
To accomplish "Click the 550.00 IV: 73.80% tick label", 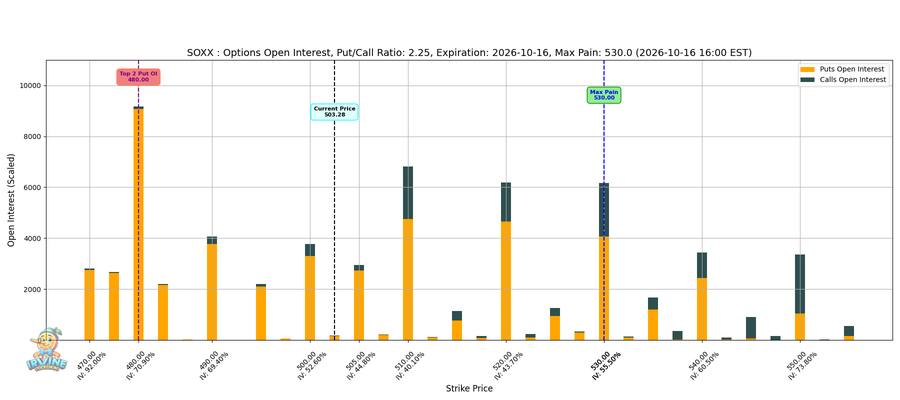I will pos(801,364).
